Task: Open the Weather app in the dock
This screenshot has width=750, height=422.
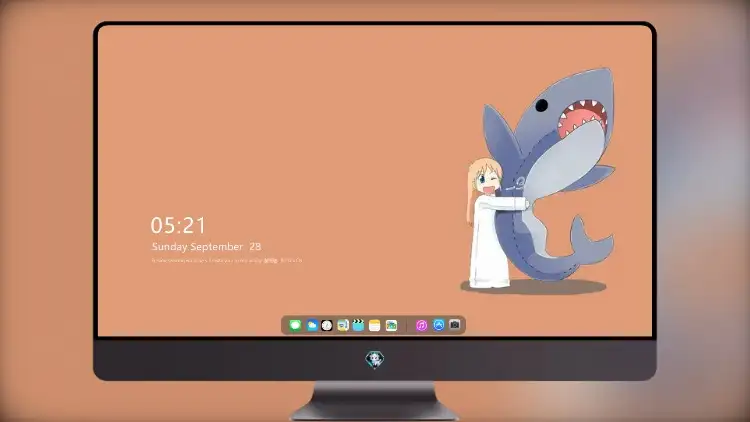Action: coord(311,325)
